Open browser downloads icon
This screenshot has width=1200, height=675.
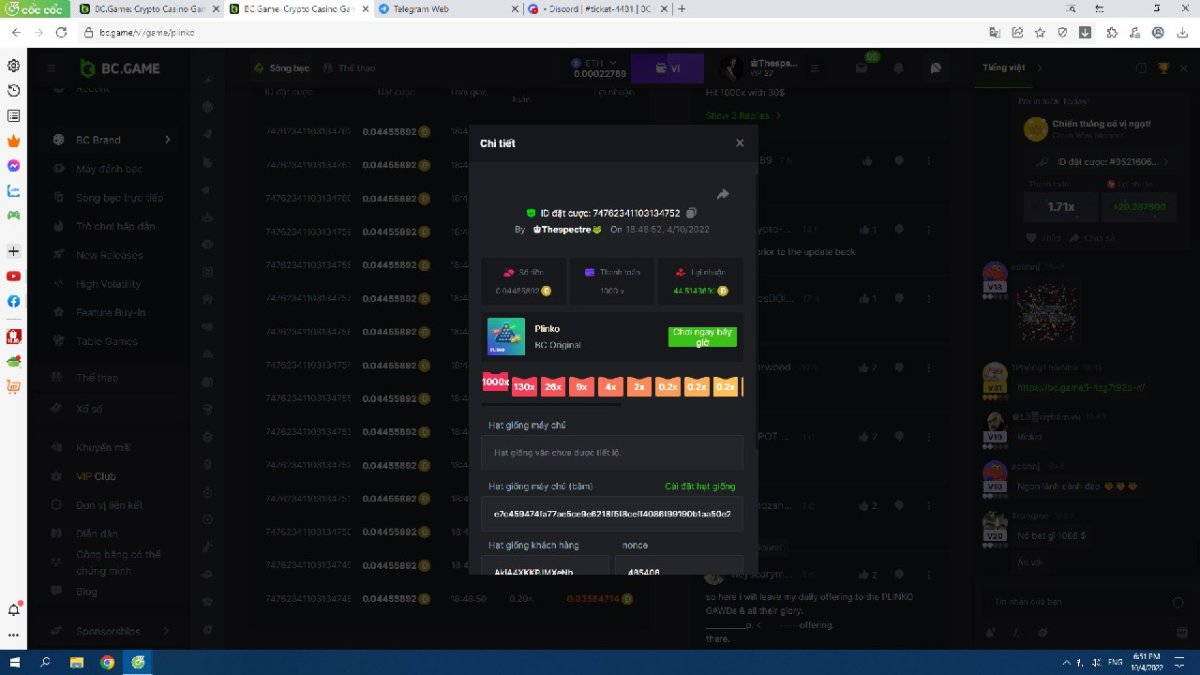pos(1085,32)
